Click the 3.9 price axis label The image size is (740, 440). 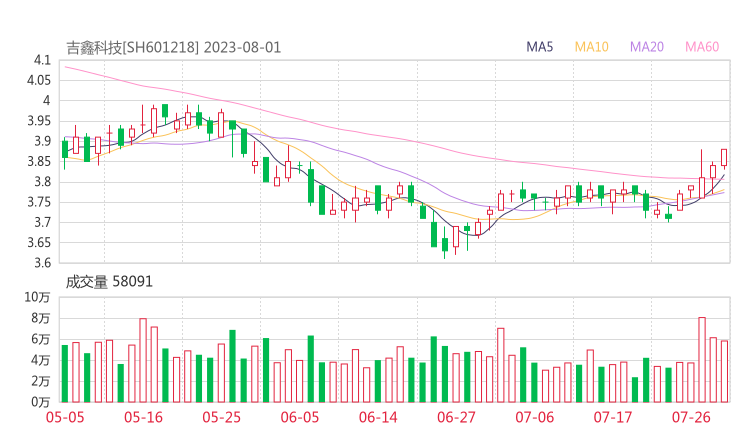pyautogui.click(x=42, y=141)
